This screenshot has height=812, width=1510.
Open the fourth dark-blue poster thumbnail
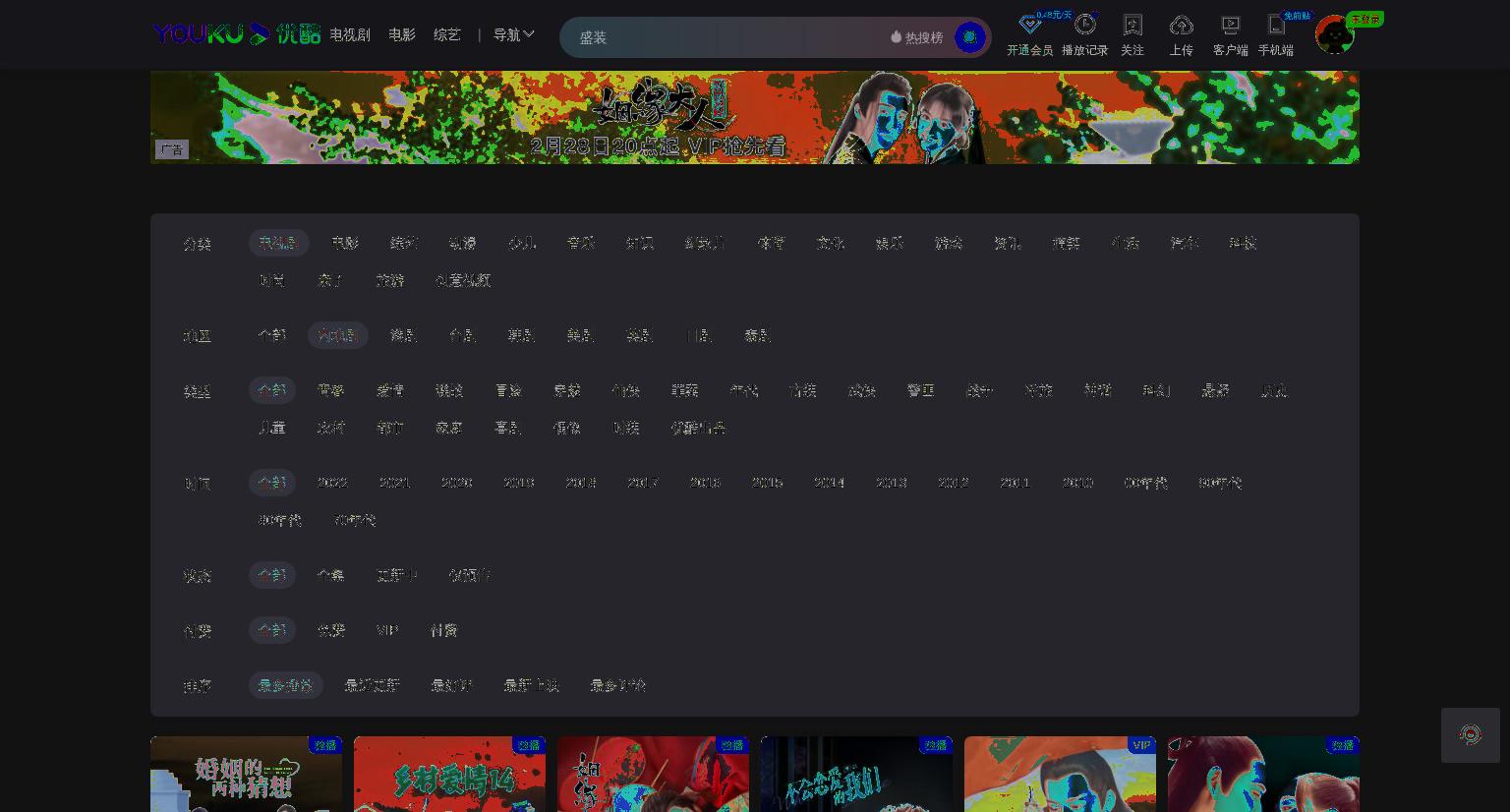(856, 775)
